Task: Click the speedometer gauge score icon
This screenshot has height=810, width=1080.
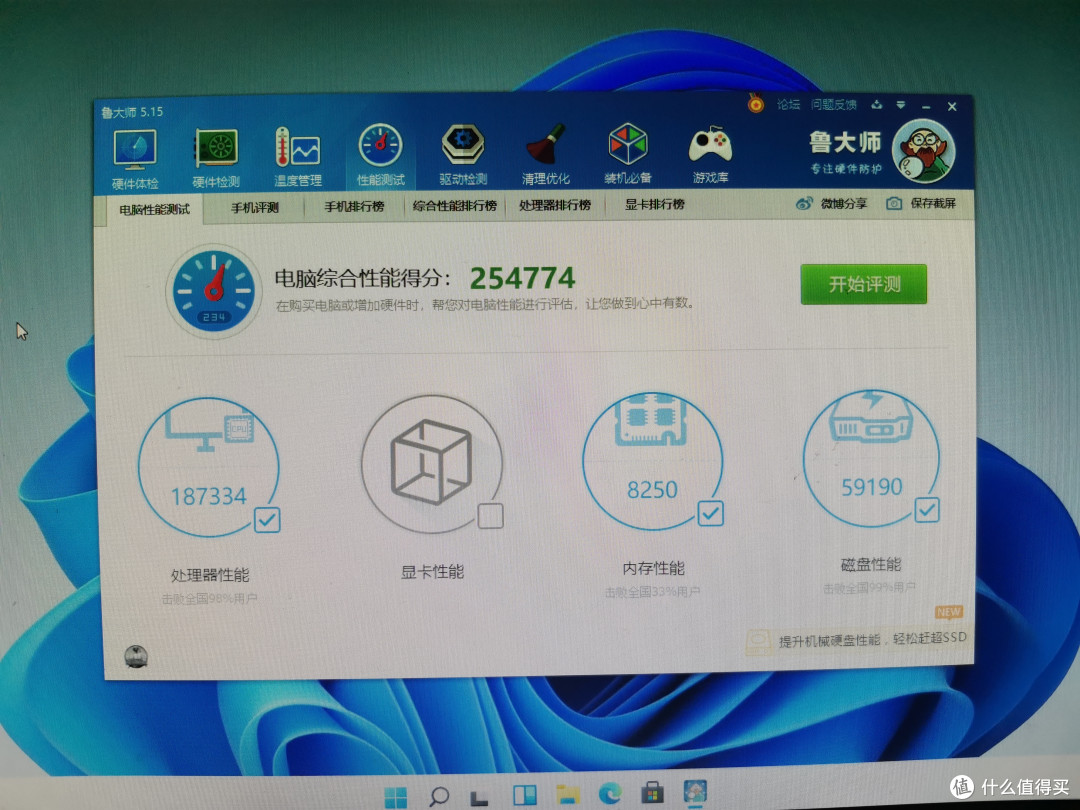Action: click(214, 291)
